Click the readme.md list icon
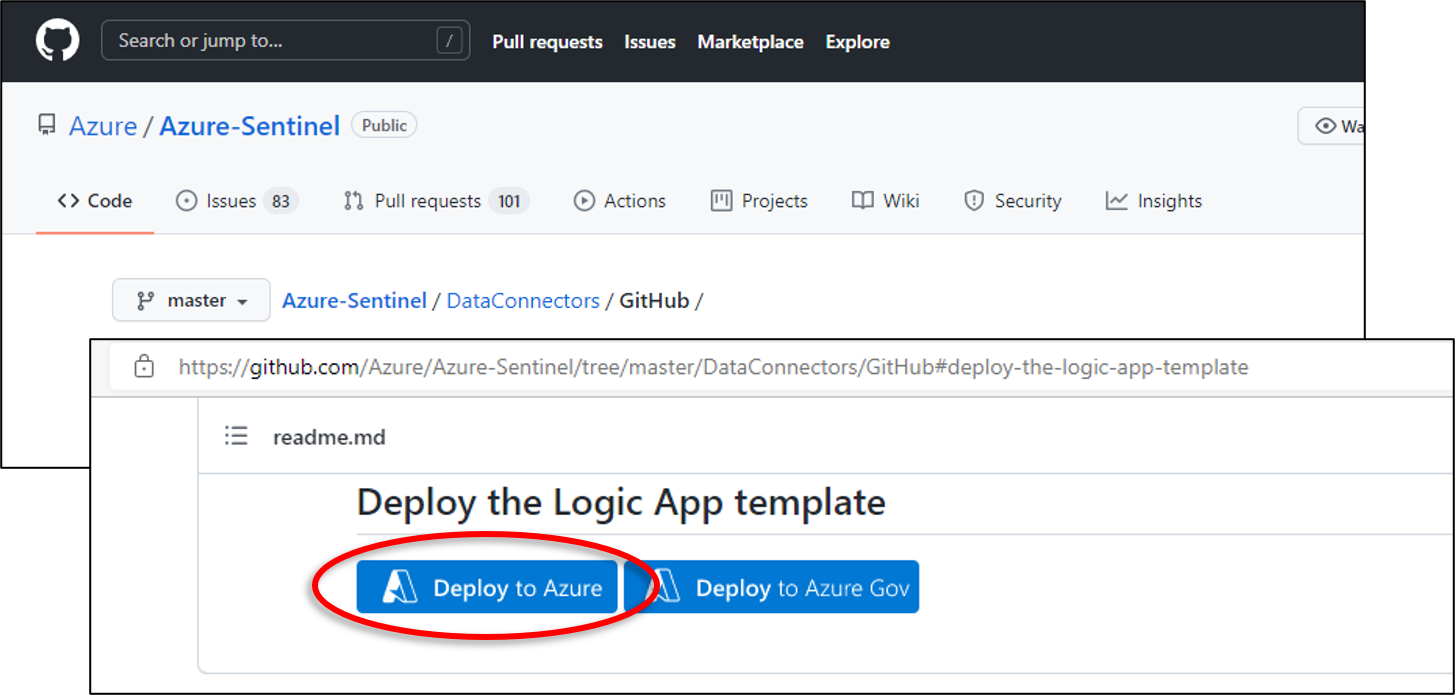Screen dimensions: 1455x695 tap(236, 435)
